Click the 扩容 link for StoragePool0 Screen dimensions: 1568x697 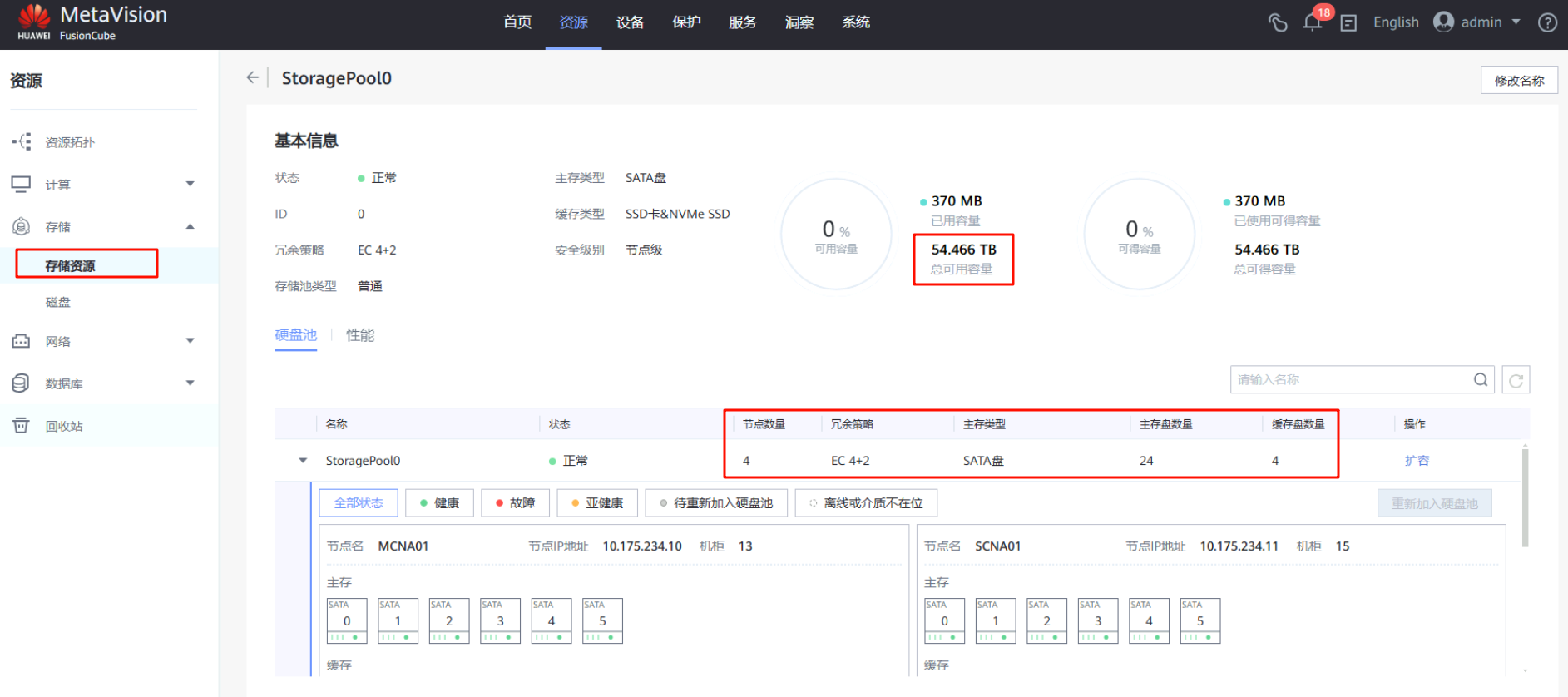1417,461
